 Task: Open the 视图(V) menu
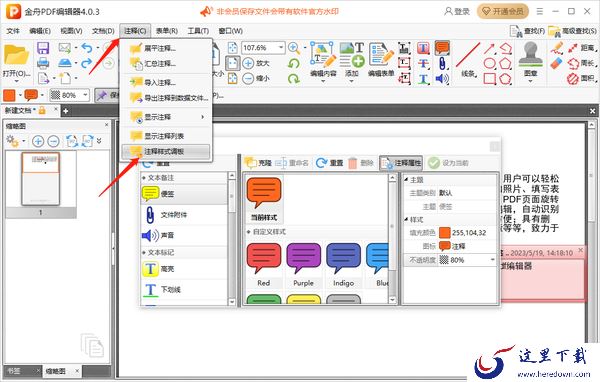(71, 31)
